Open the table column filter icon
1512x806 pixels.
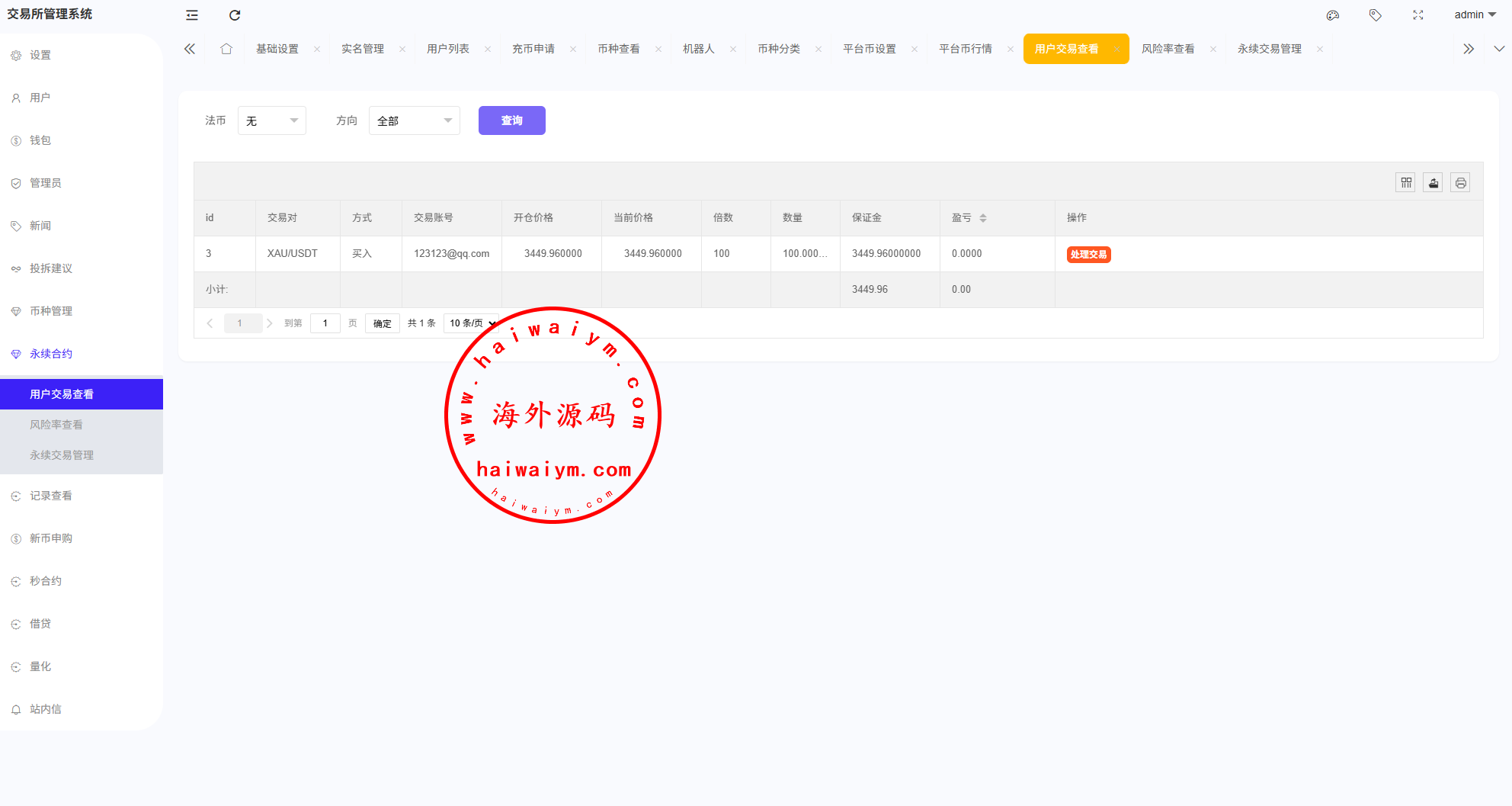[1406, 183]
